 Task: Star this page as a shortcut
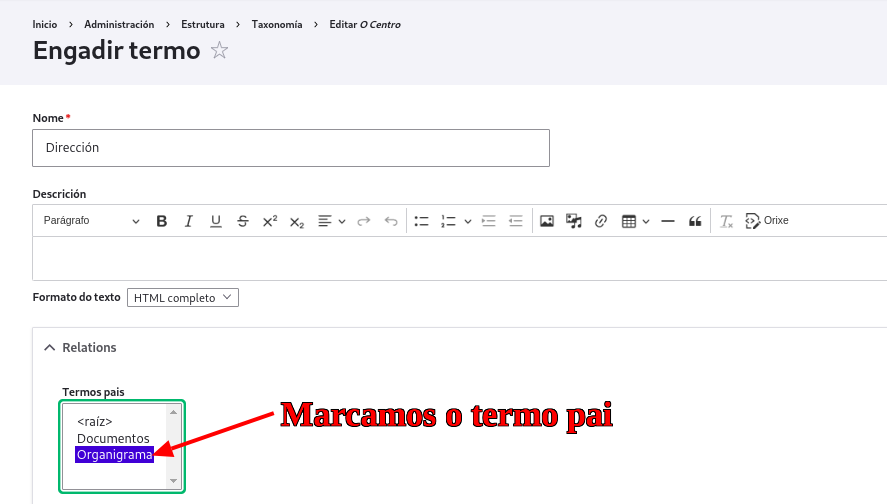point(220,51)
